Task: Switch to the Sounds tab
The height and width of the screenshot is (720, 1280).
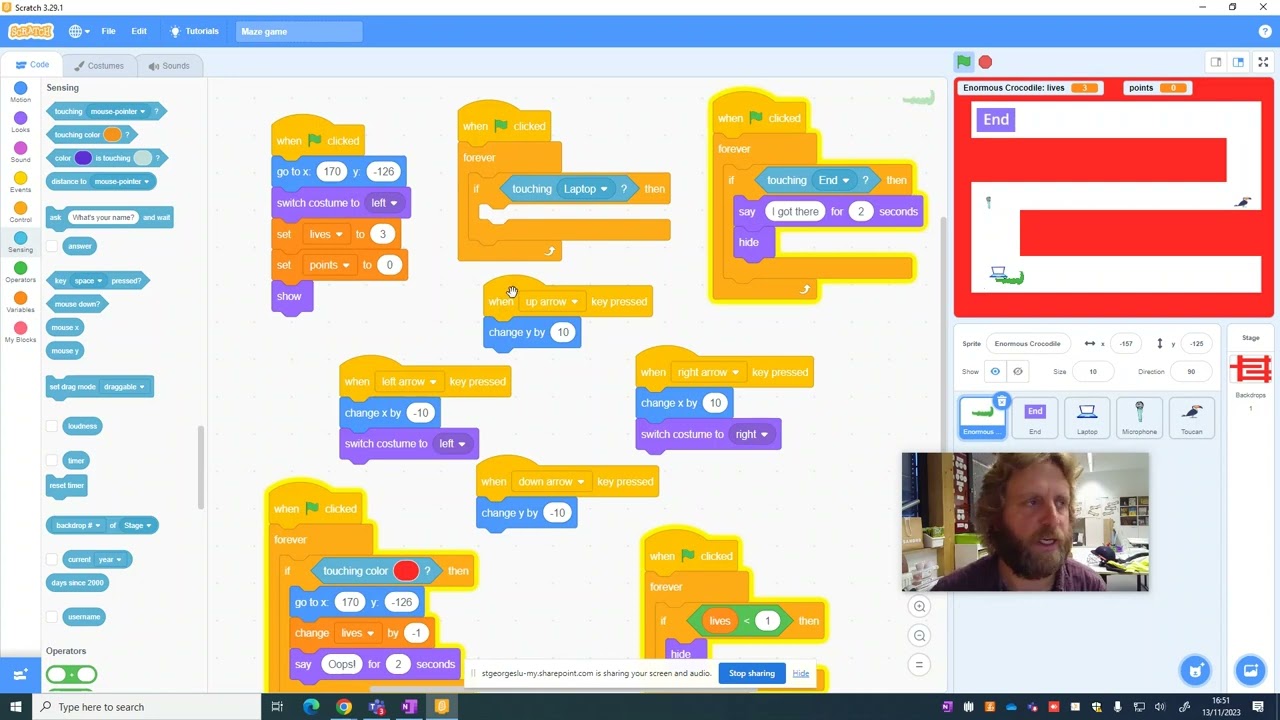Action: click(168, 66)
